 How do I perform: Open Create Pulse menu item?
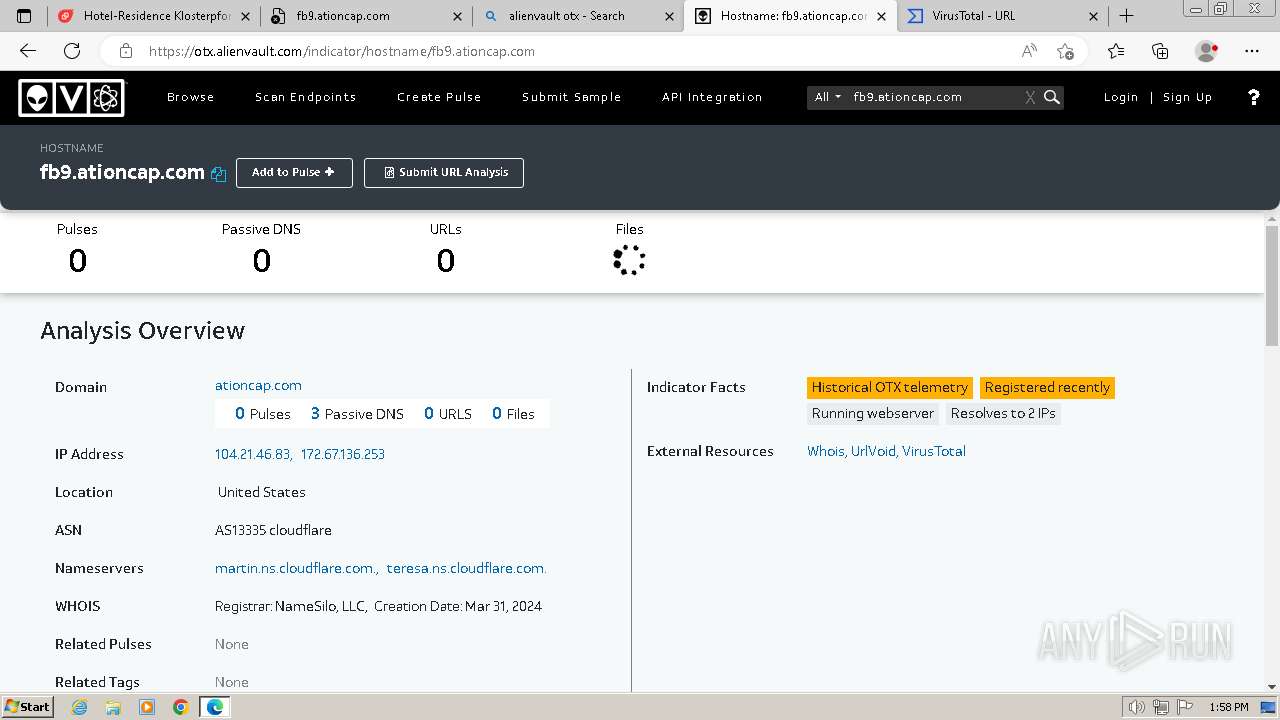point(439,97)
